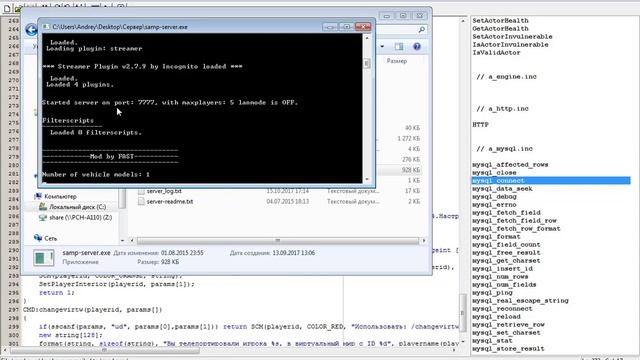The width and height of the screenshot is (640, 360).
Task: Toggle the Explorer preview pane icon
Action: [399, 47]
